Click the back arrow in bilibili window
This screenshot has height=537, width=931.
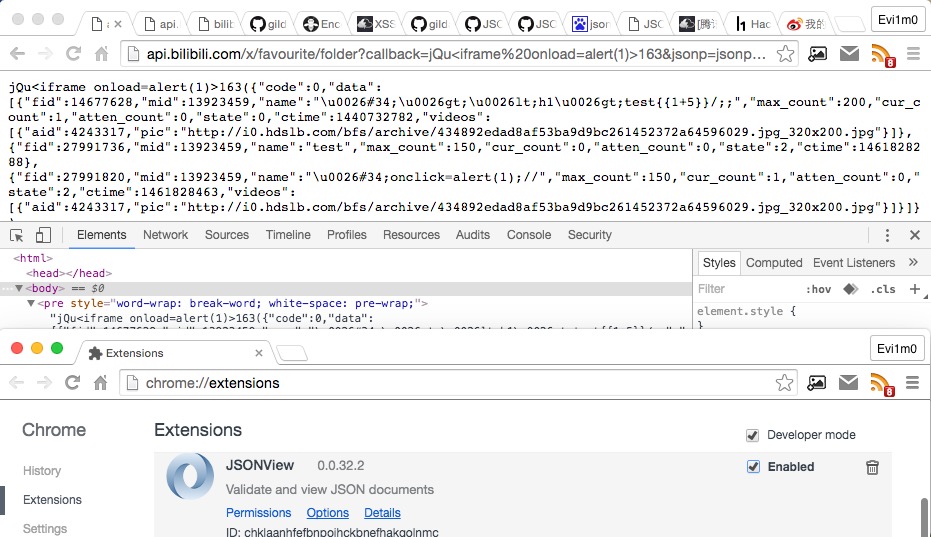click(18, 54)
